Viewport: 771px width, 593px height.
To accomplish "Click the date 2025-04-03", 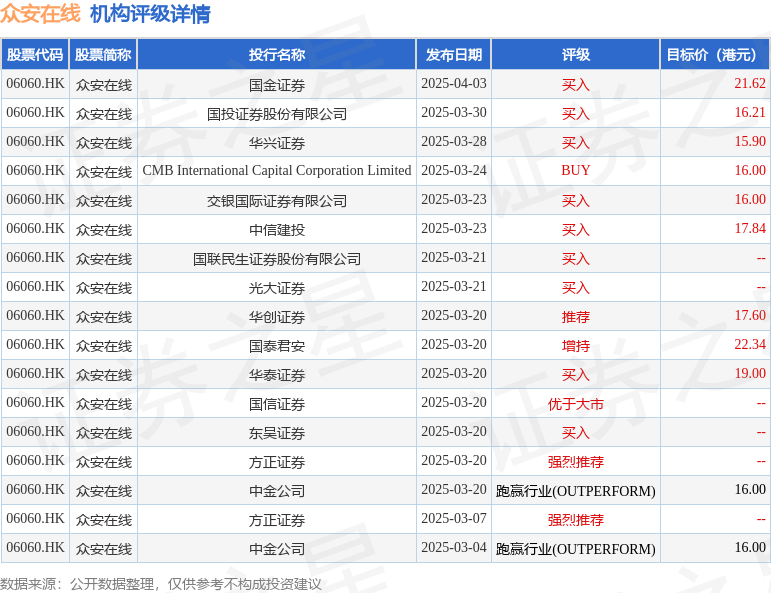I will (x=454, y=83).
